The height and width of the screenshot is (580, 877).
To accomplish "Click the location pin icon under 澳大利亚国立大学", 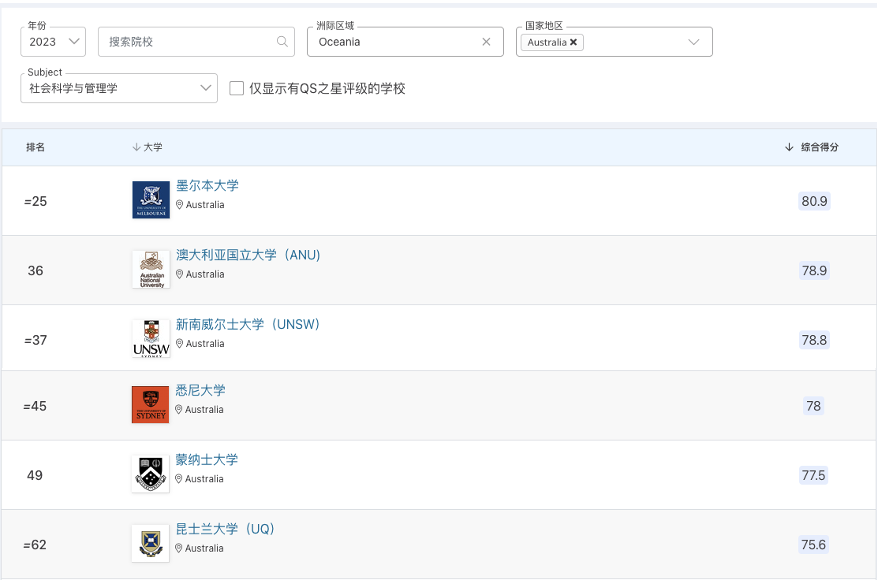I will pos(180,274).
